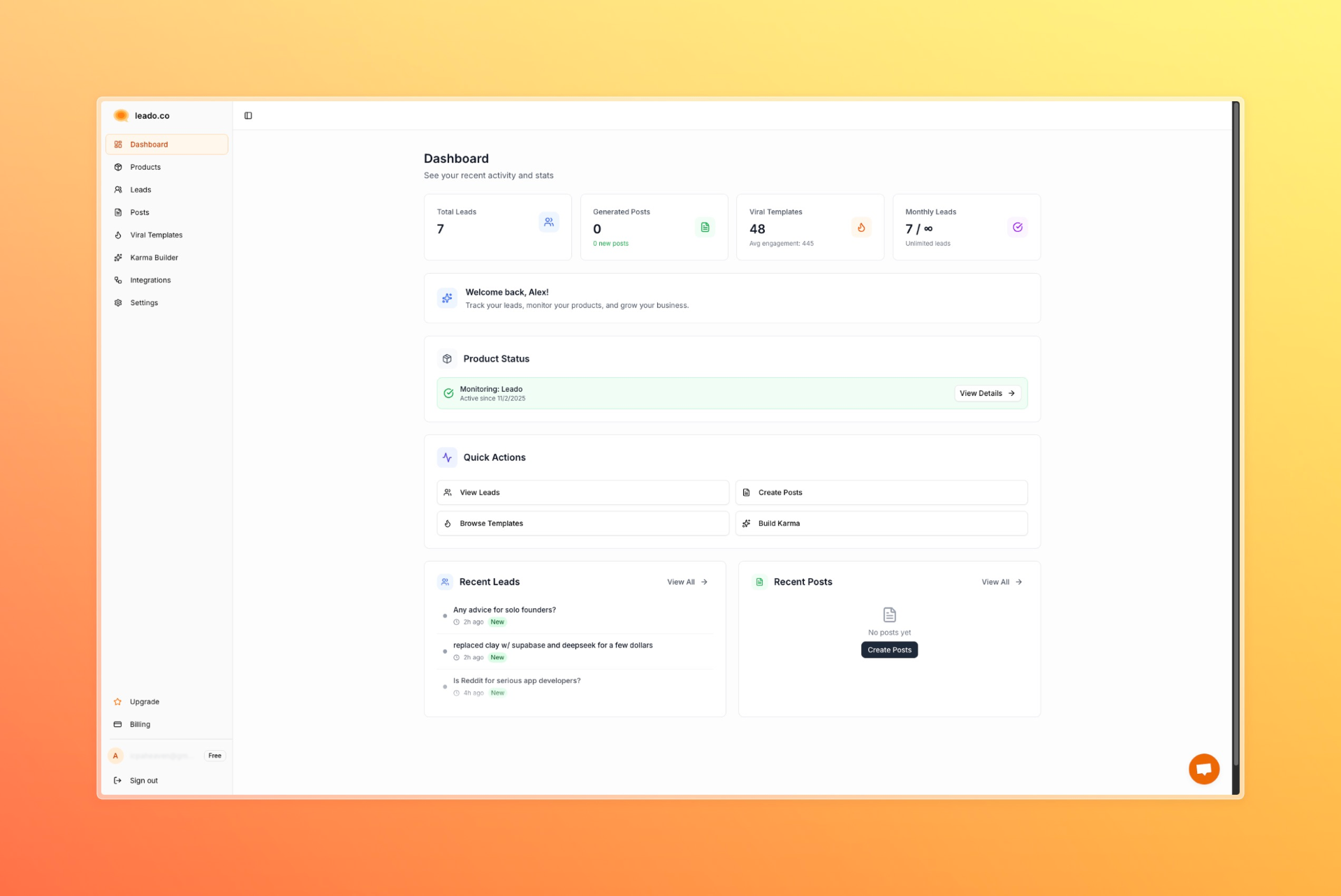
Task: Click the vertical scrollbar on the right
Action: pos(1235,433)
